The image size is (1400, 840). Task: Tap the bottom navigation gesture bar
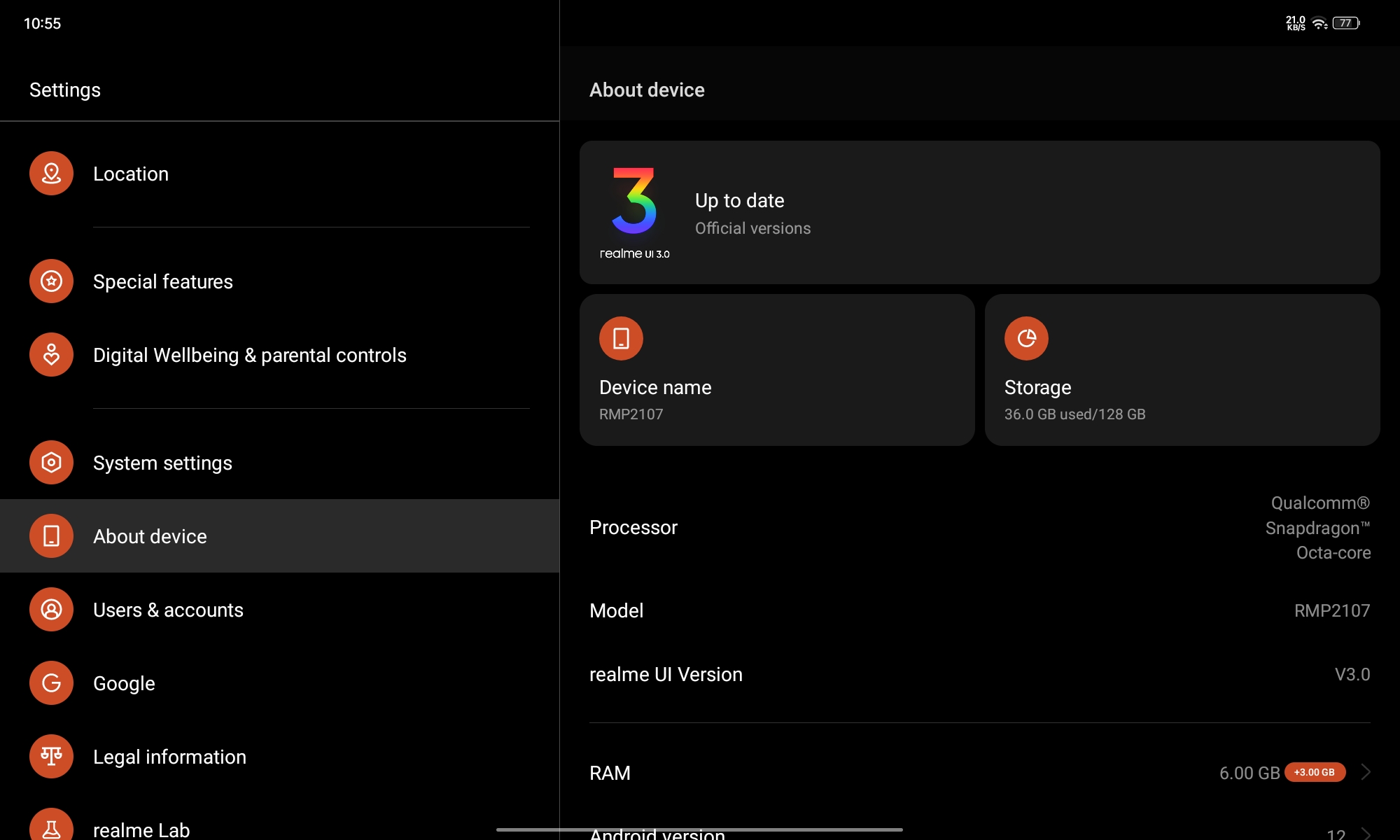[x=699, y=829]
